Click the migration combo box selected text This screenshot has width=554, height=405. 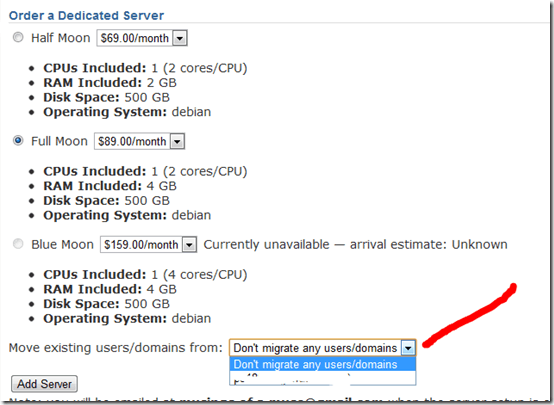315,348
